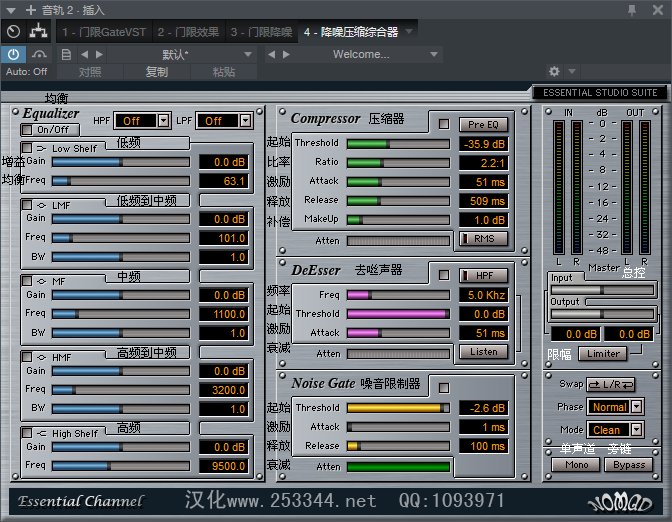Image resolution: width=672 pixels, height=522 pixels.
Task: Toggle the plugin power bypass icon
Action: (13, 54)
